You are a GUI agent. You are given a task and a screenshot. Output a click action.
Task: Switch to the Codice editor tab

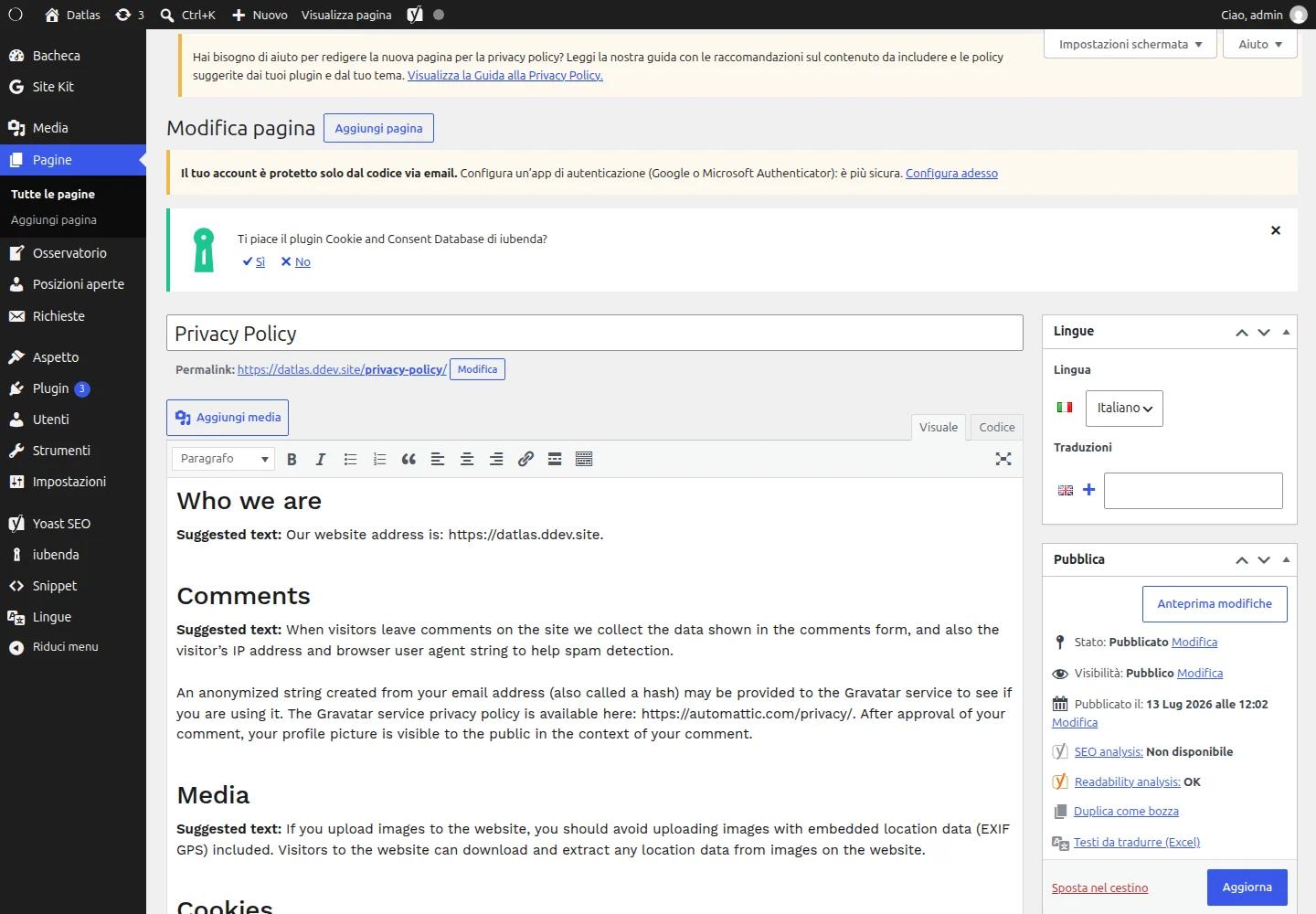click(x=997, y=427)
